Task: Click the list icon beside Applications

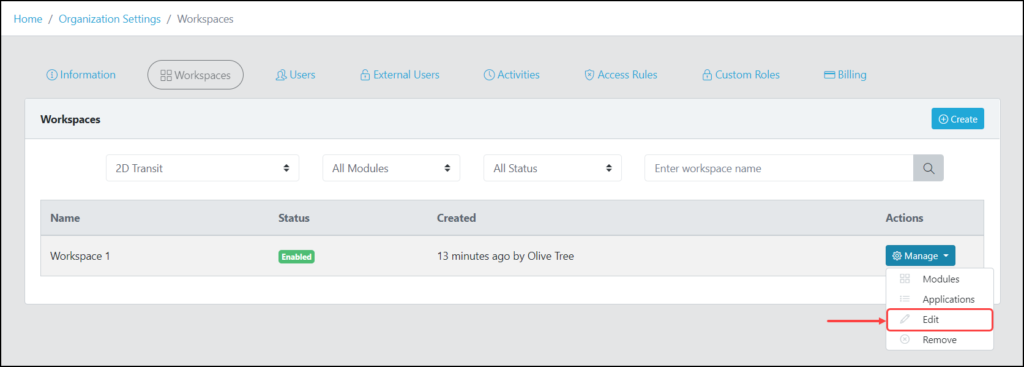Action: [x=904, y=299]
